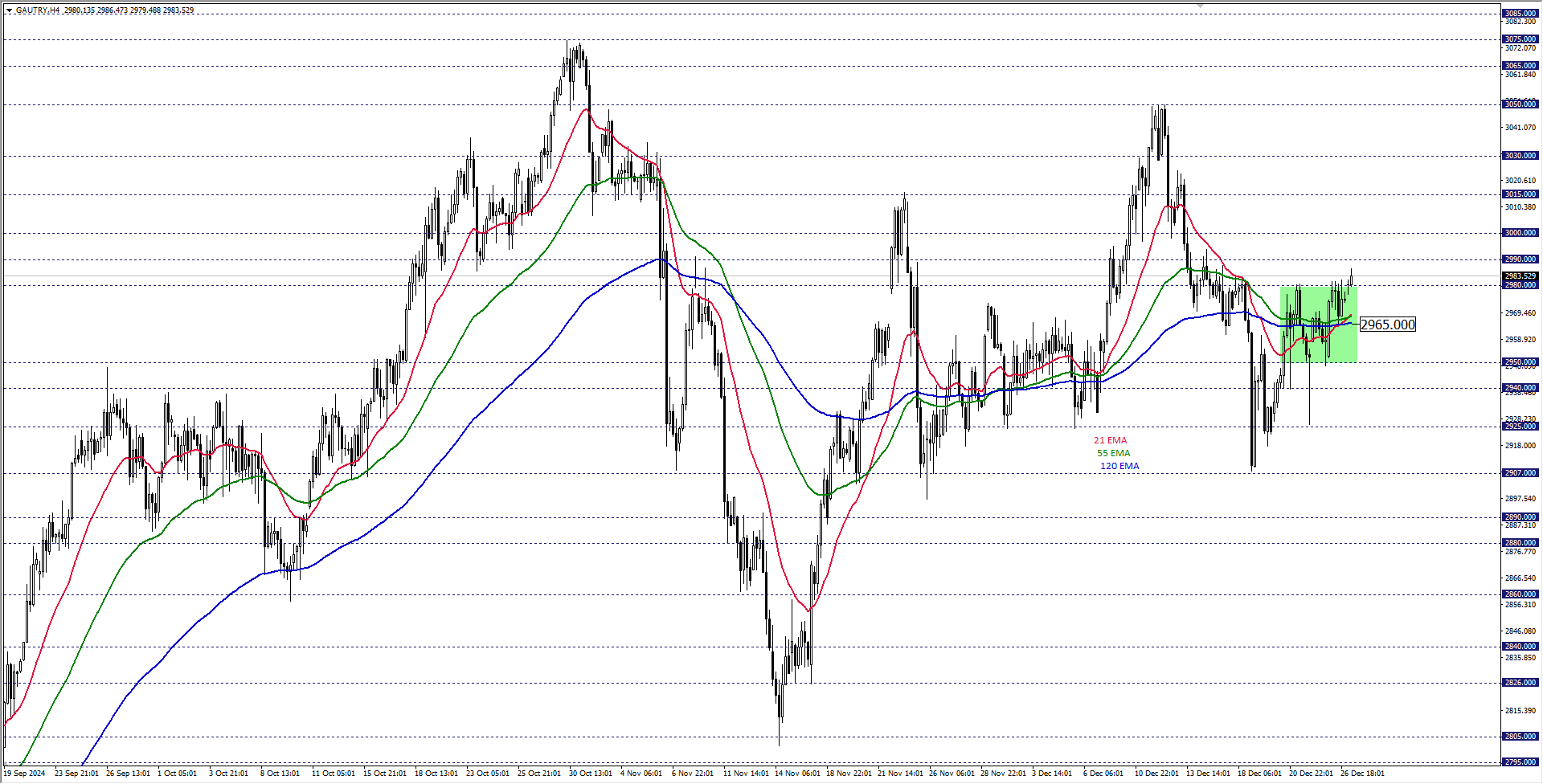This screenshot has height=784, width=1543.
Task: Click the 2815.390 price scale value
Action: coord(1520,711)
